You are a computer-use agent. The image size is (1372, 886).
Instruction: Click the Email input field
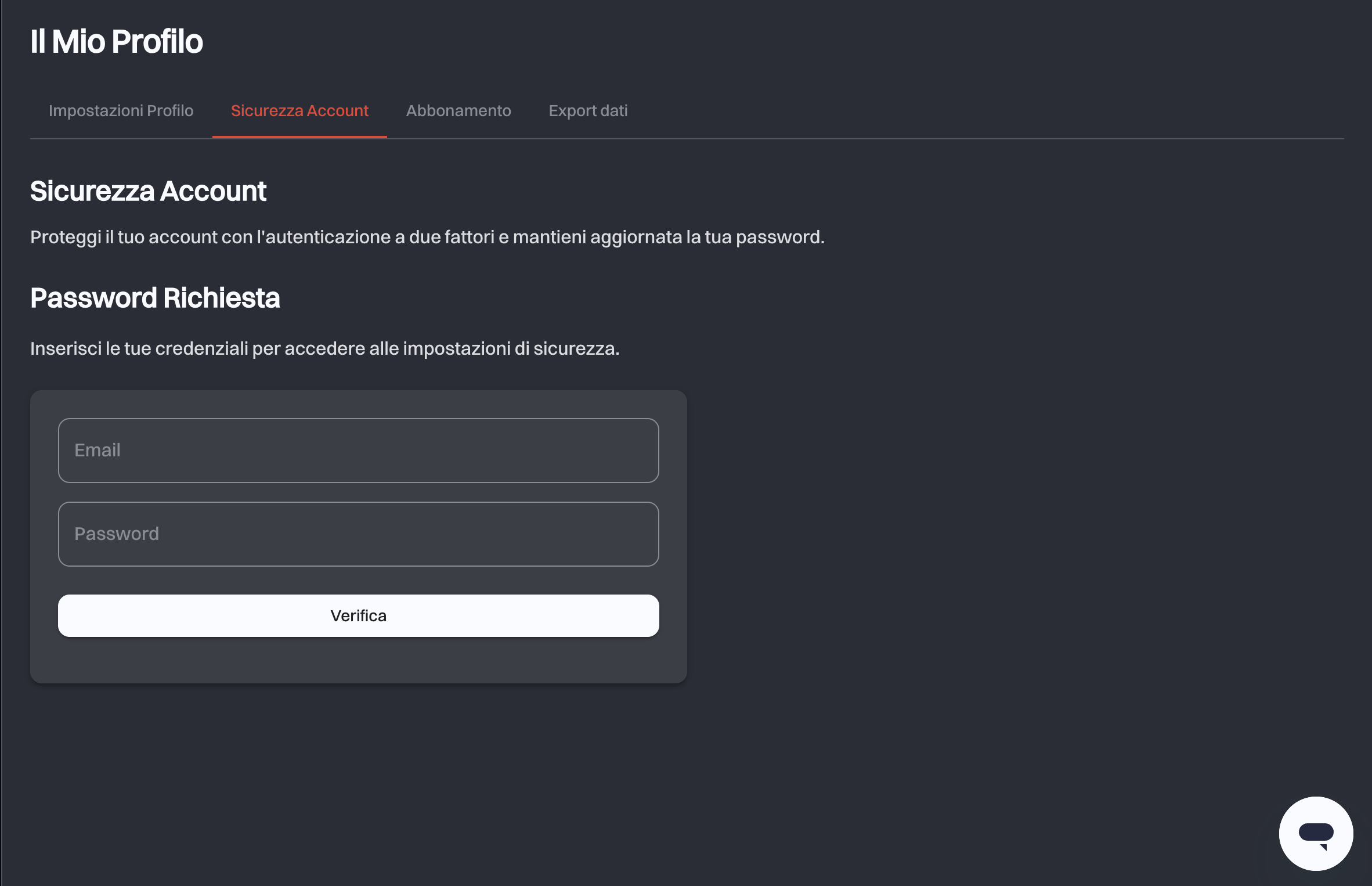coord(359,451)
